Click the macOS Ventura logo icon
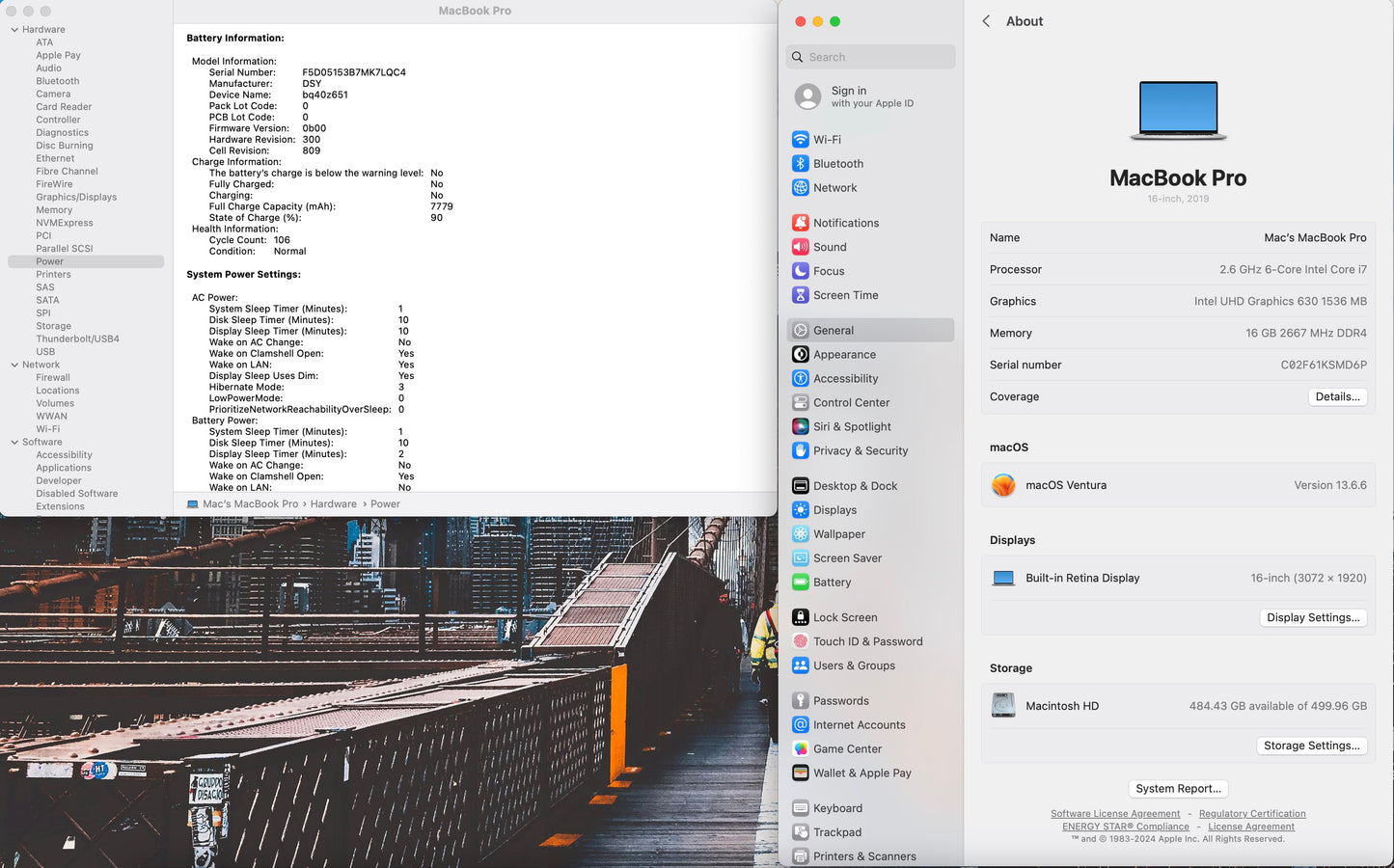The image size is (1394, 868). coord(1003,485)
